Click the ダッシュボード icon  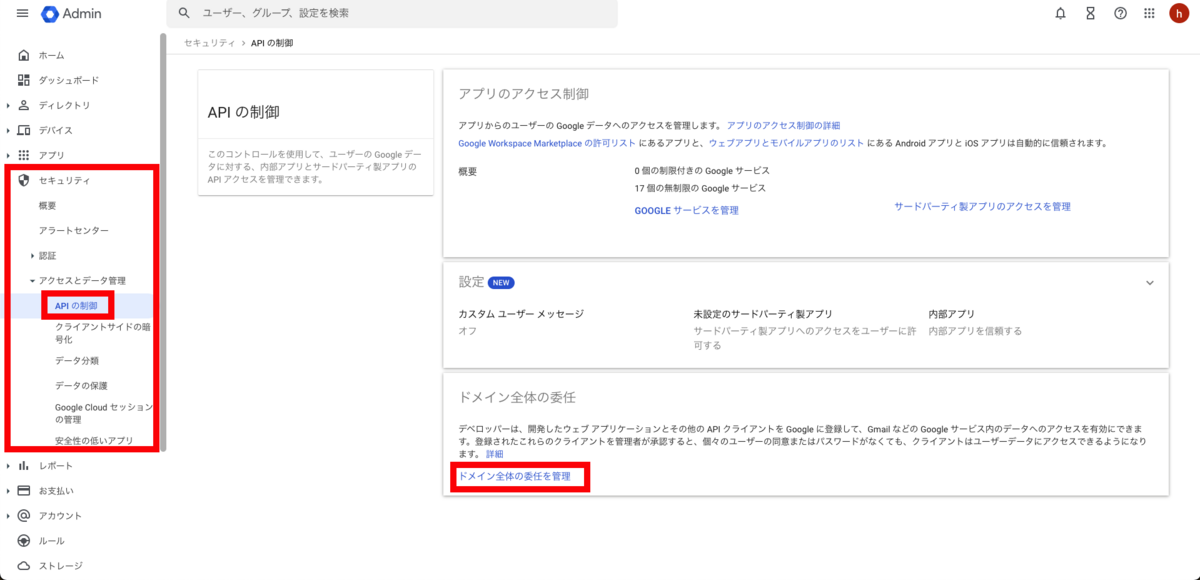point(24,80)
